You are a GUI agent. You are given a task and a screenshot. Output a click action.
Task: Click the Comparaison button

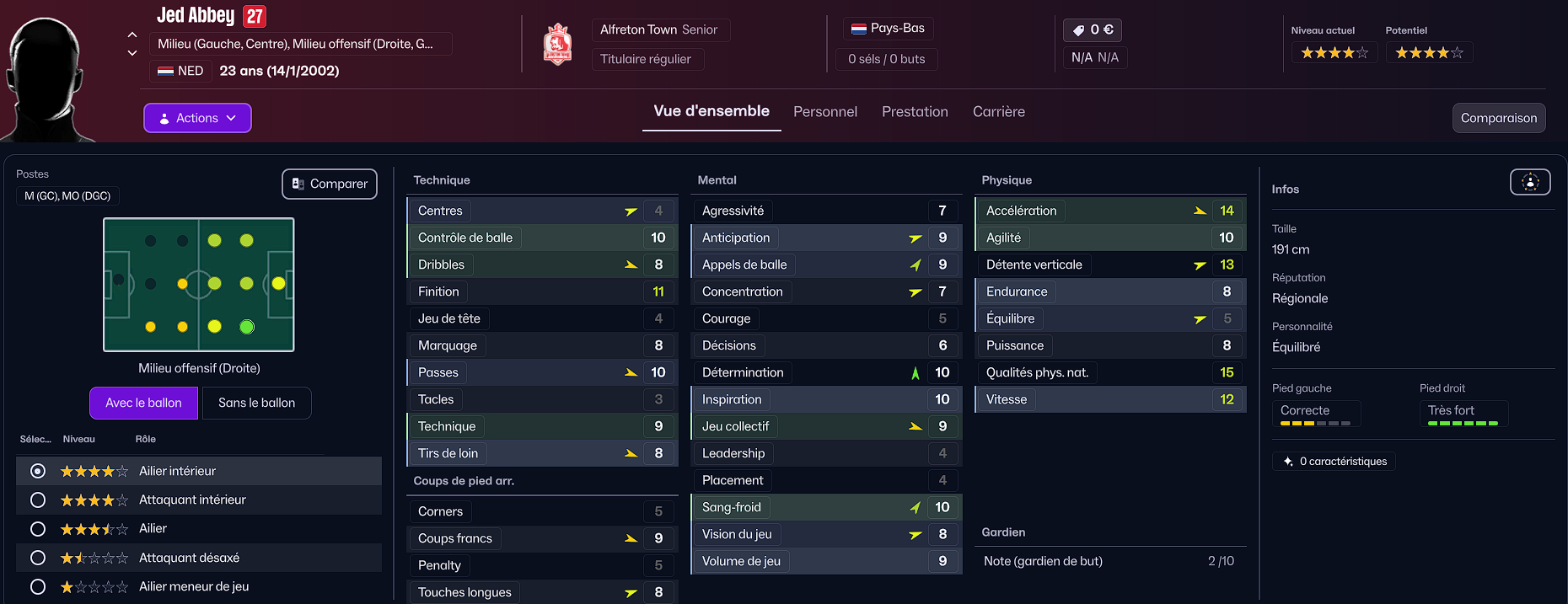point(1498,118)
